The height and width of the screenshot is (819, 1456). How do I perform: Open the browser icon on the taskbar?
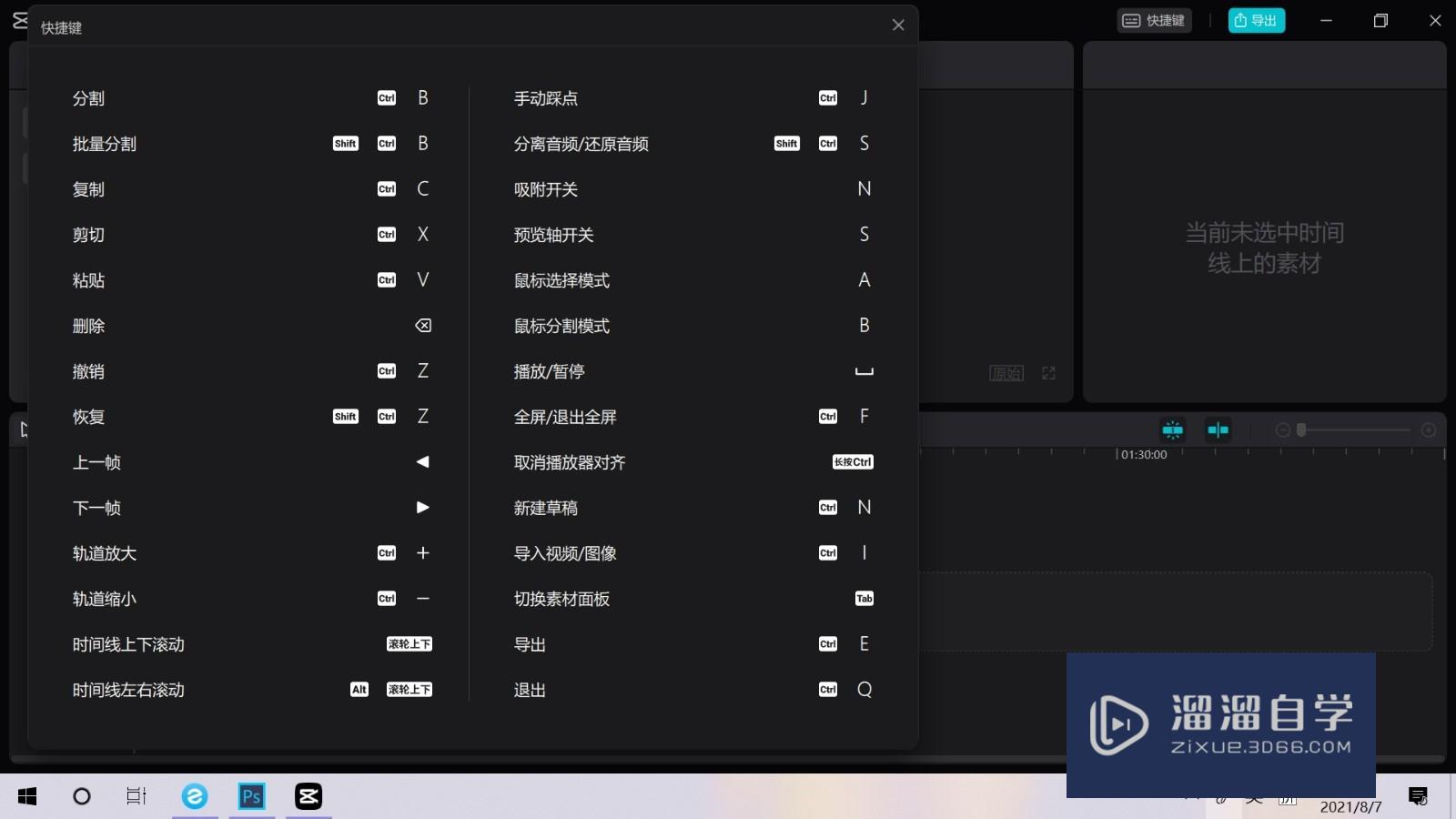point(195,796)
